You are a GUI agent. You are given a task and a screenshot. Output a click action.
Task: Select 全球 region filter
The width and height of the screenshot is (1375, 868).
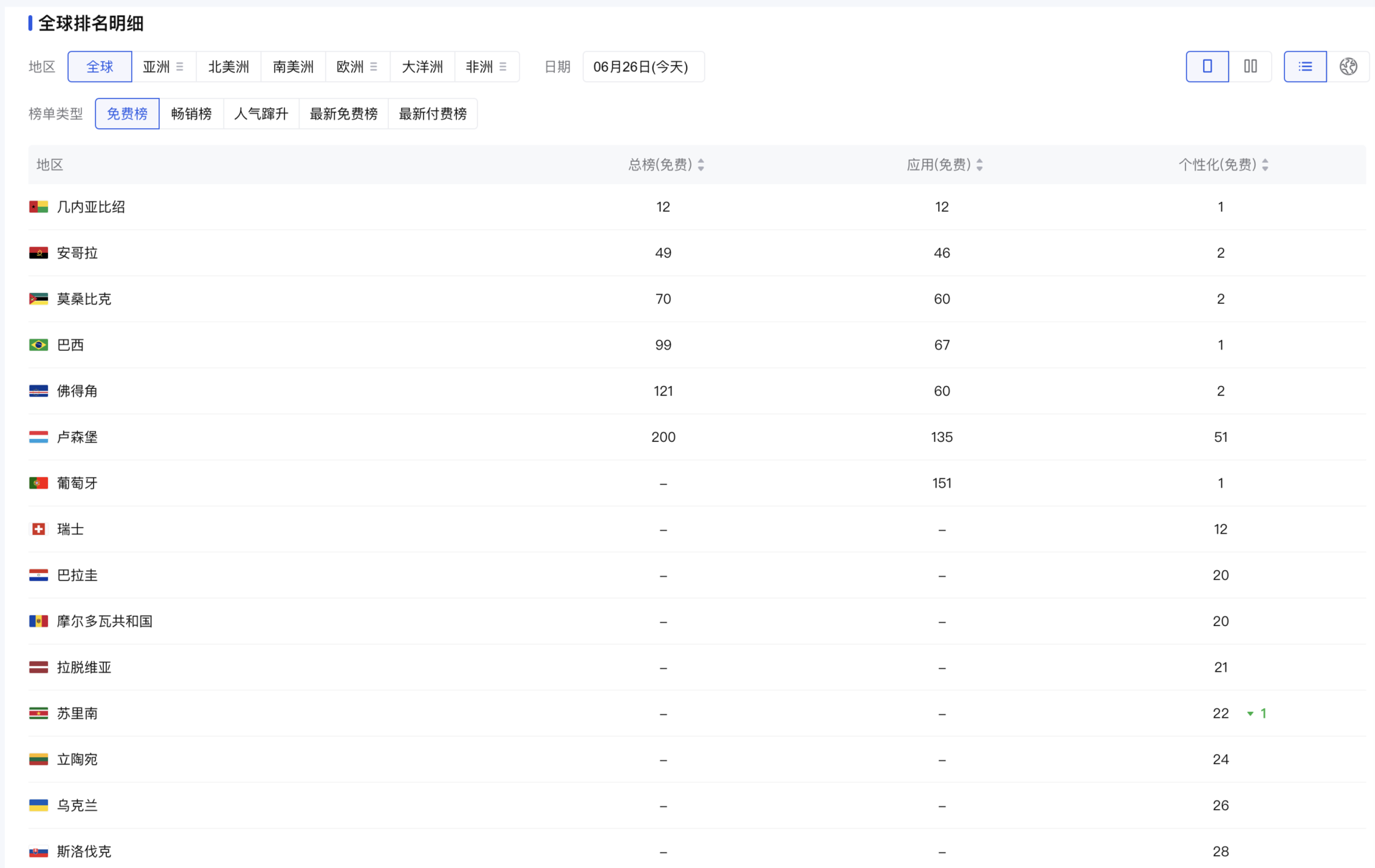100,67
